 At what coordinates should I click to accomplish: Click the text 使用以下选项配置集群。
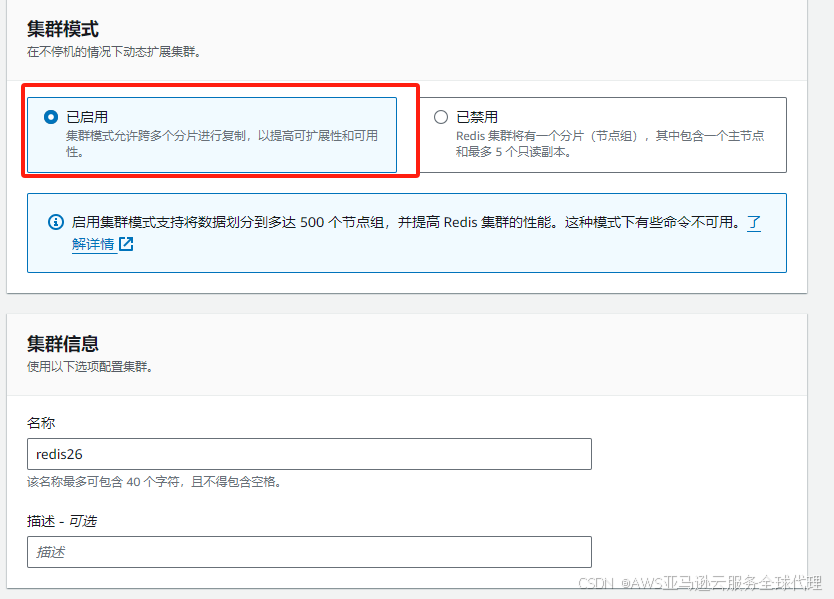coord(90,367)
